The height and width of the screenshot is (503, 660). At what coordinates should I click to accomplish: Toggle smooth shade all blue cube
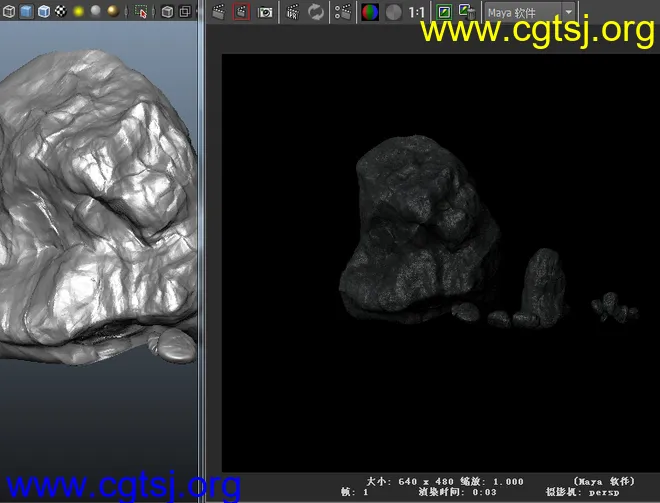(26, 12)
